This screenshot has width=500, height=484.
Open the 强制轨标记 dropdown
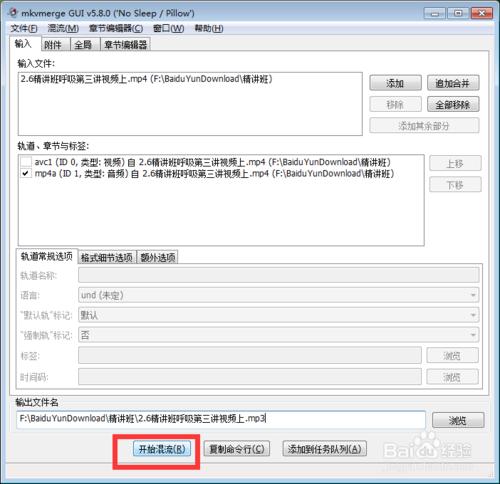point(279,335)
